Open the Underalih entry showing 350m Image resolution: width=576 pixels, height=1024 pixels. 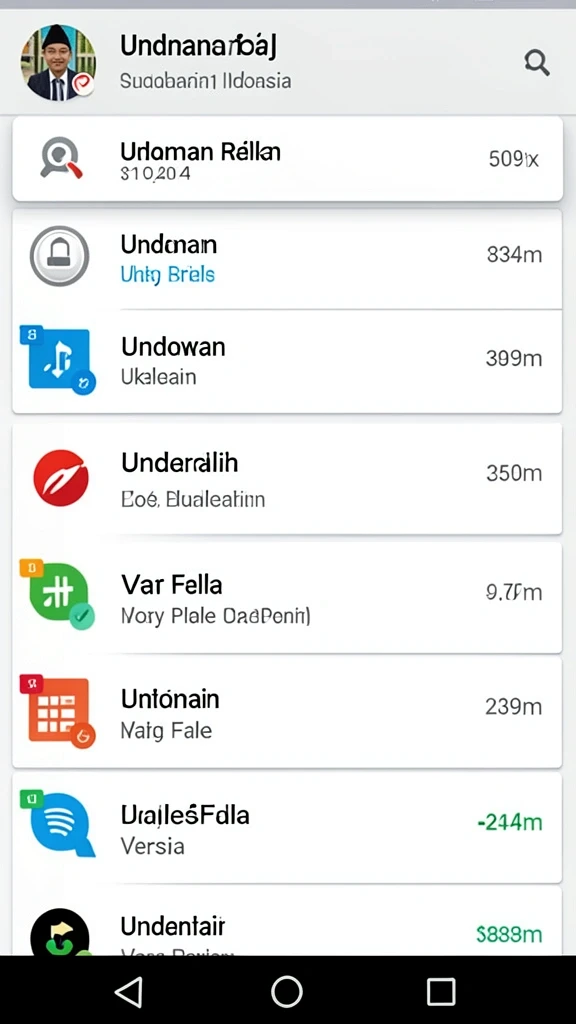click(287, 479)
